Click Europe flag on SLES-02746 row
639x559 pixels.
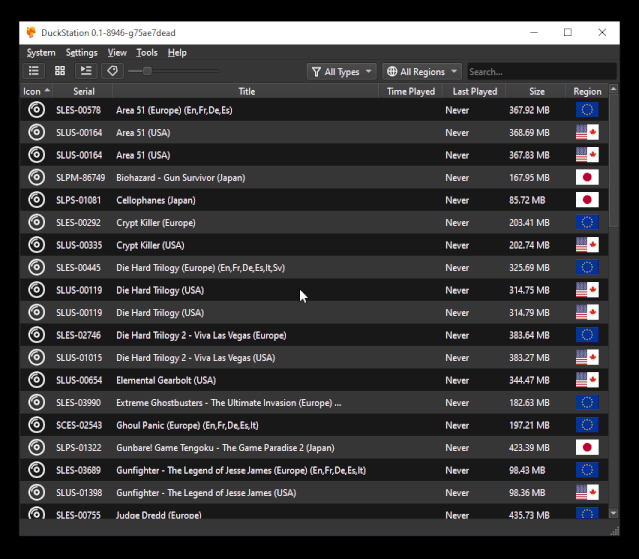click(x=587, y=335)
